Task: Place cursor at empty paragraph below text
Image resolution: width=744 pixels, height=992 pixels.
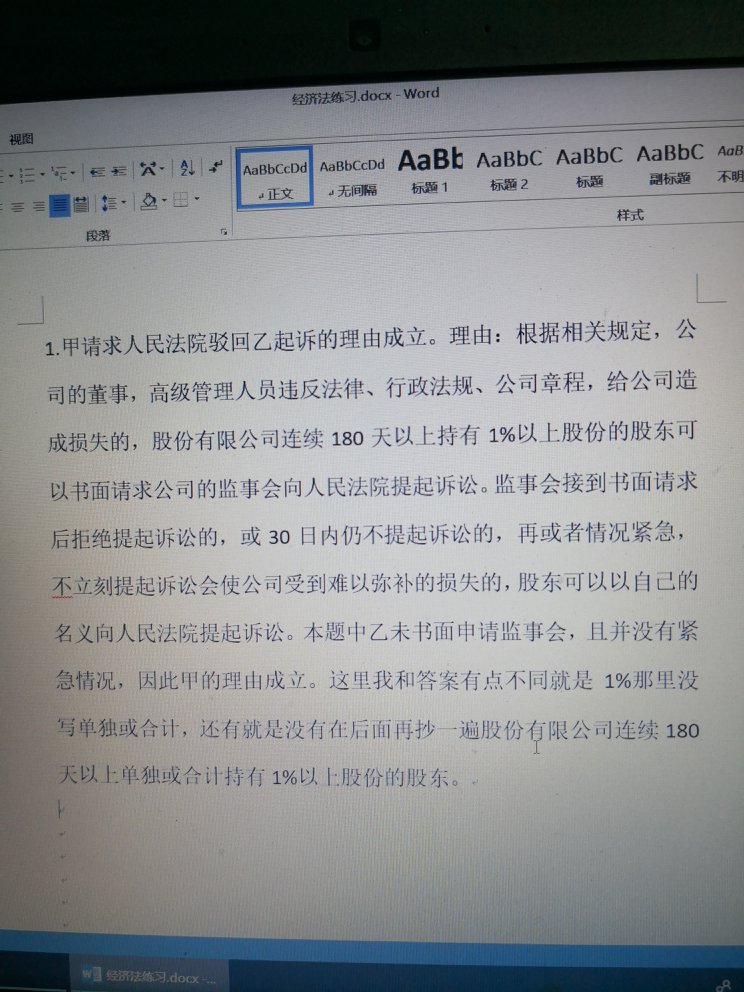Action: point(61,810)
